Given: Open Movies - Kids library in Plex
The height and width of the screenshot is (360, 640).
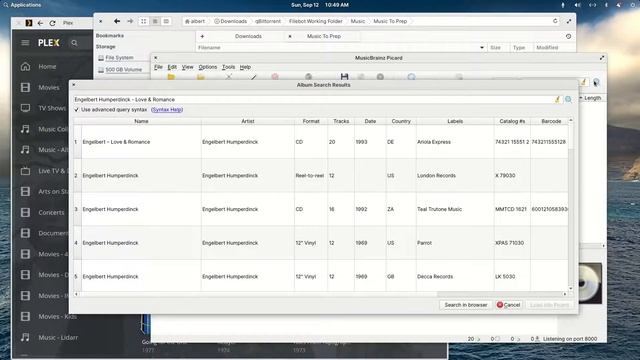Looking at the screenshot, I should (57, 316).
